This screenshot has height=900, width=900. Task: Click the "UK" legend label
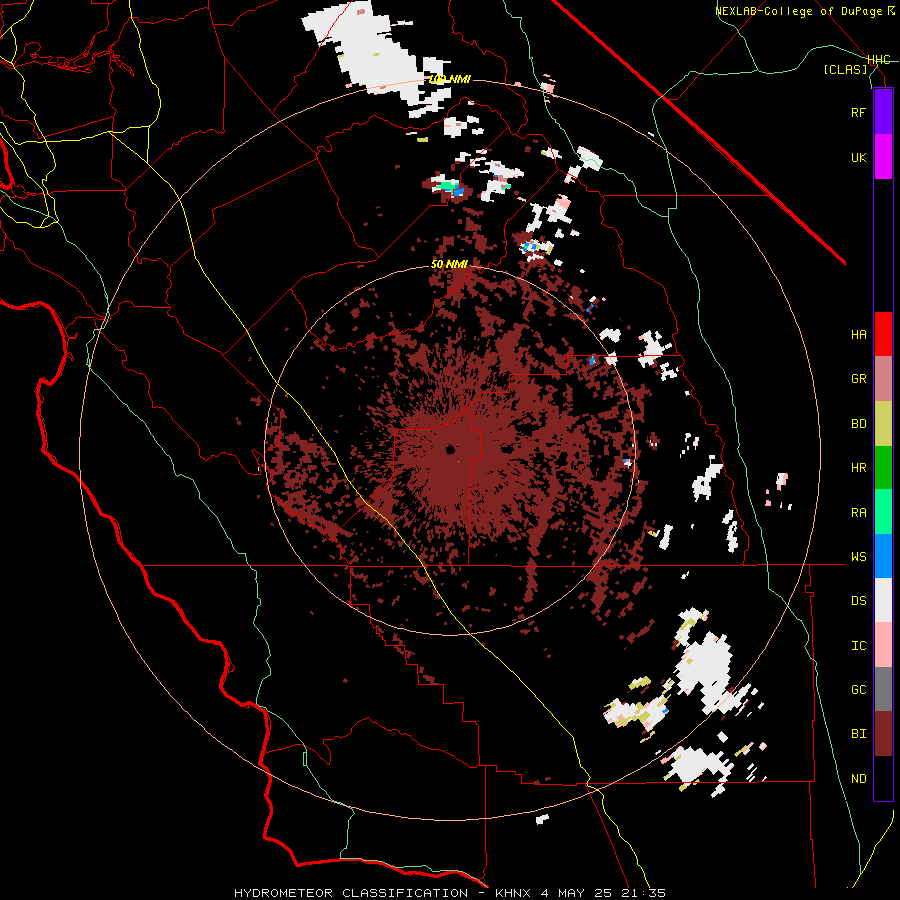point(858,157)
